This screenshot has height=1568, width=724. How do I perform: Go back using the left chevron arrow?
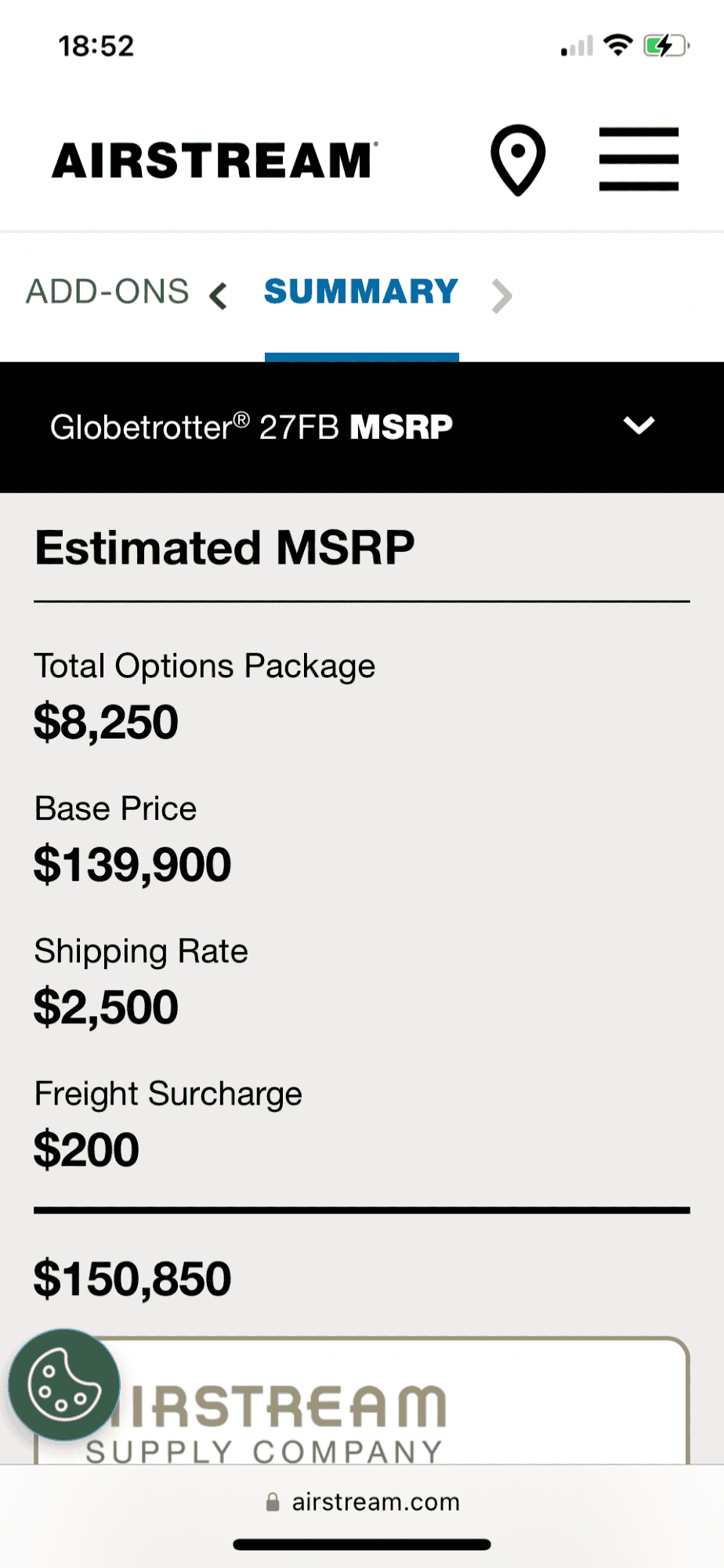tap(219, 296)
